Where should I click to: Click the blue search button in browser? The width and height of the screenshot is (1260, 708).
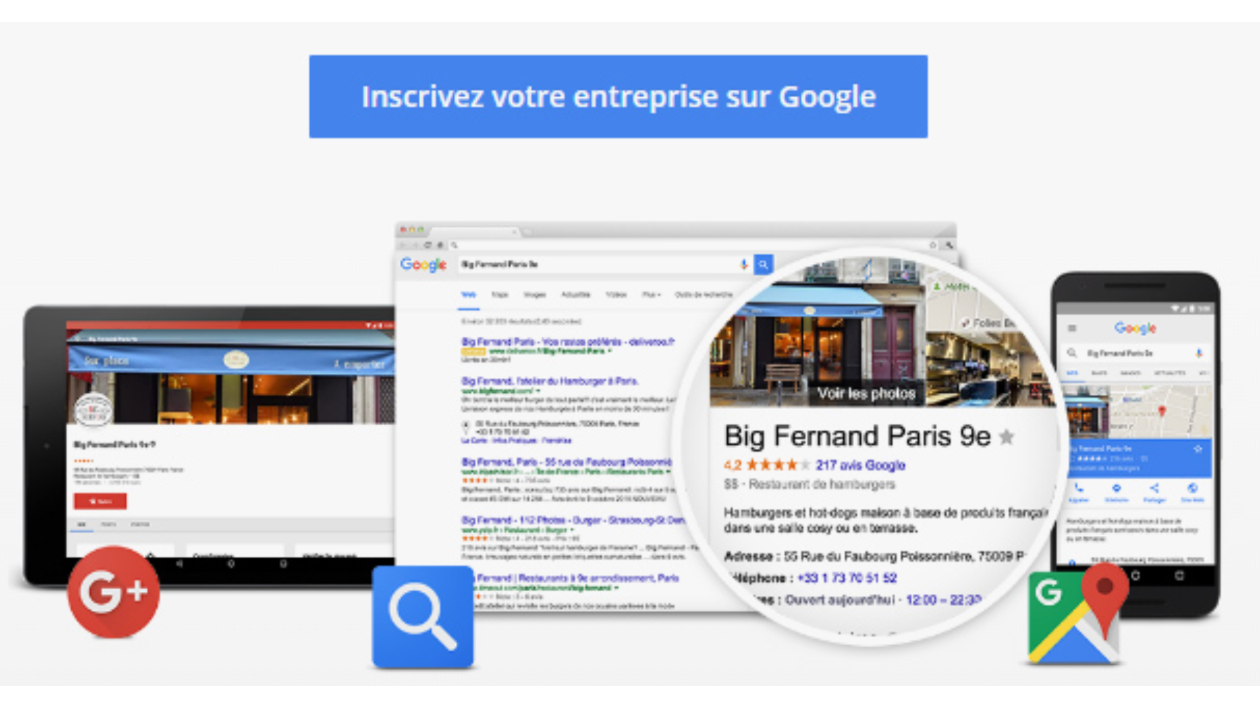click(763, 264)
